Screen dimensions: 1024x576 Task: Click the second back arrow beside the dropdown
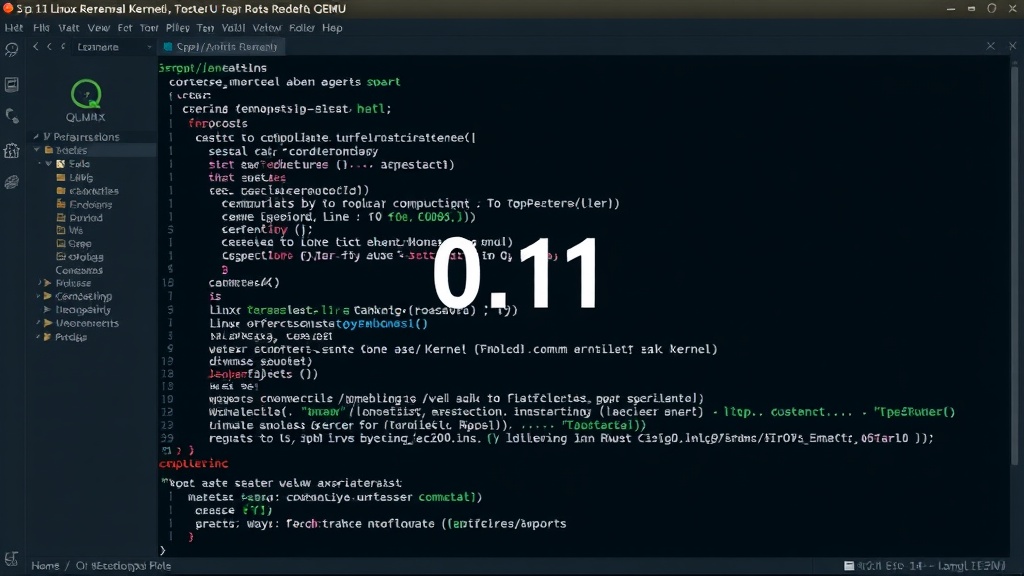pos(49,46)
